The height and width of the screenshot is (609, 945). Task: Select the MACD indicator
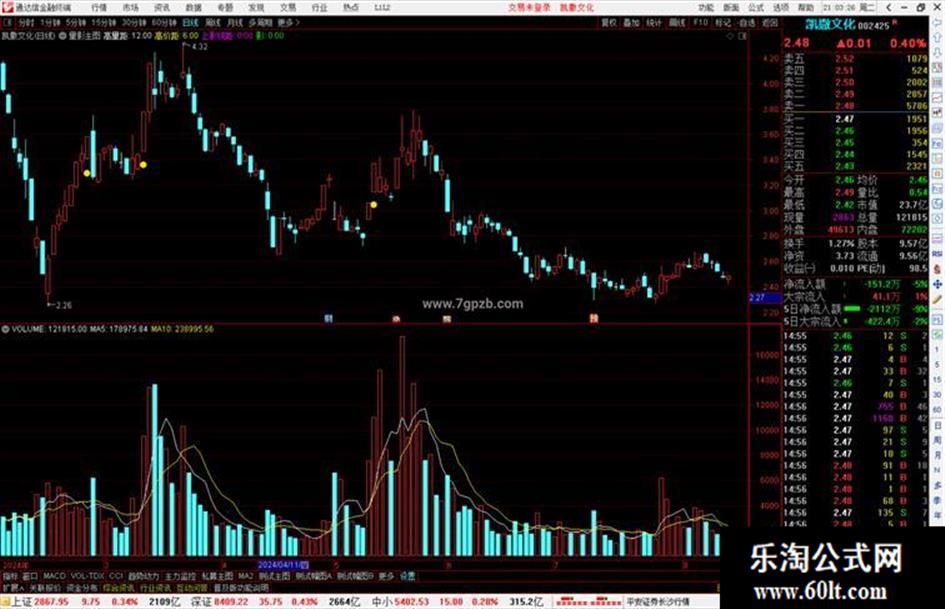point(54,576)
